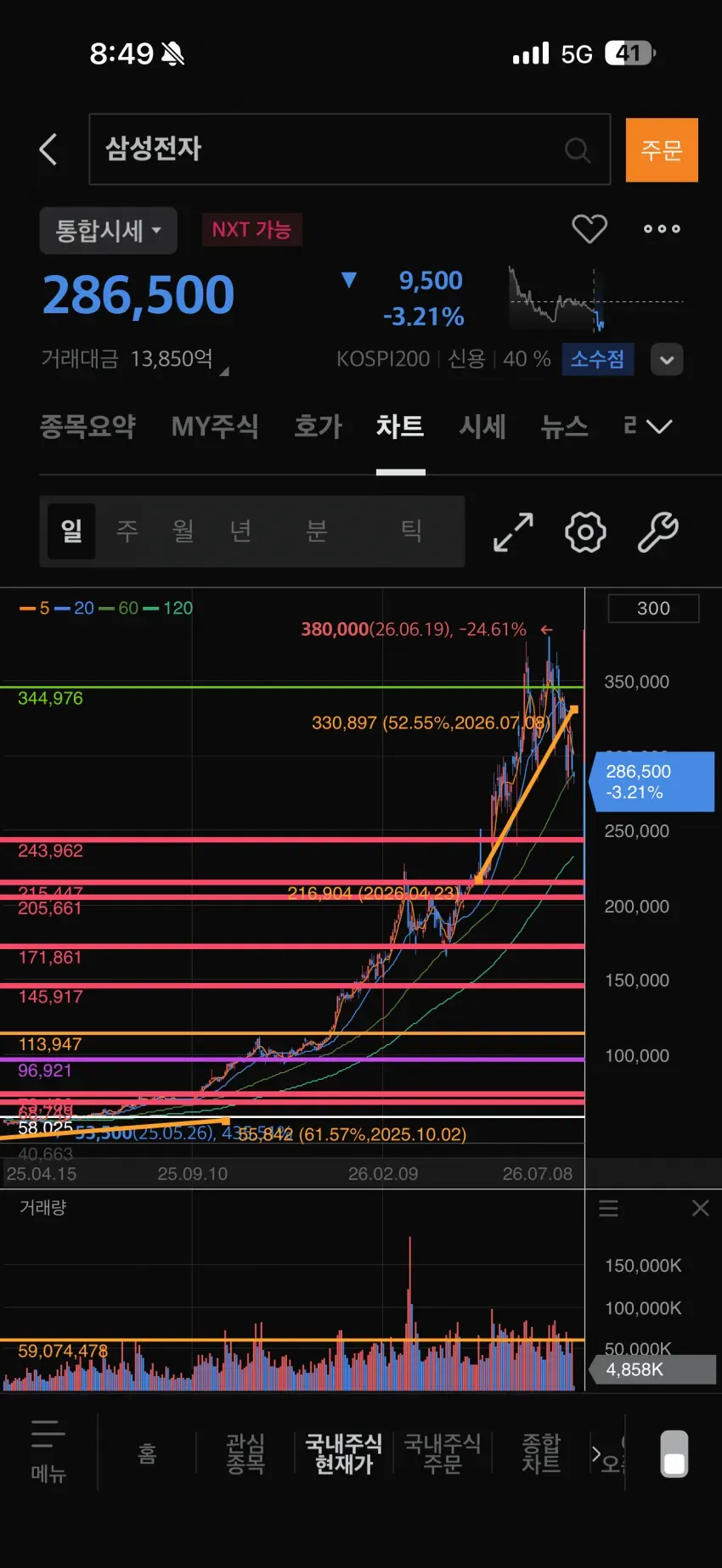Select the 월 monthly period
The image size is (722, 1568).
click(183, 531)
